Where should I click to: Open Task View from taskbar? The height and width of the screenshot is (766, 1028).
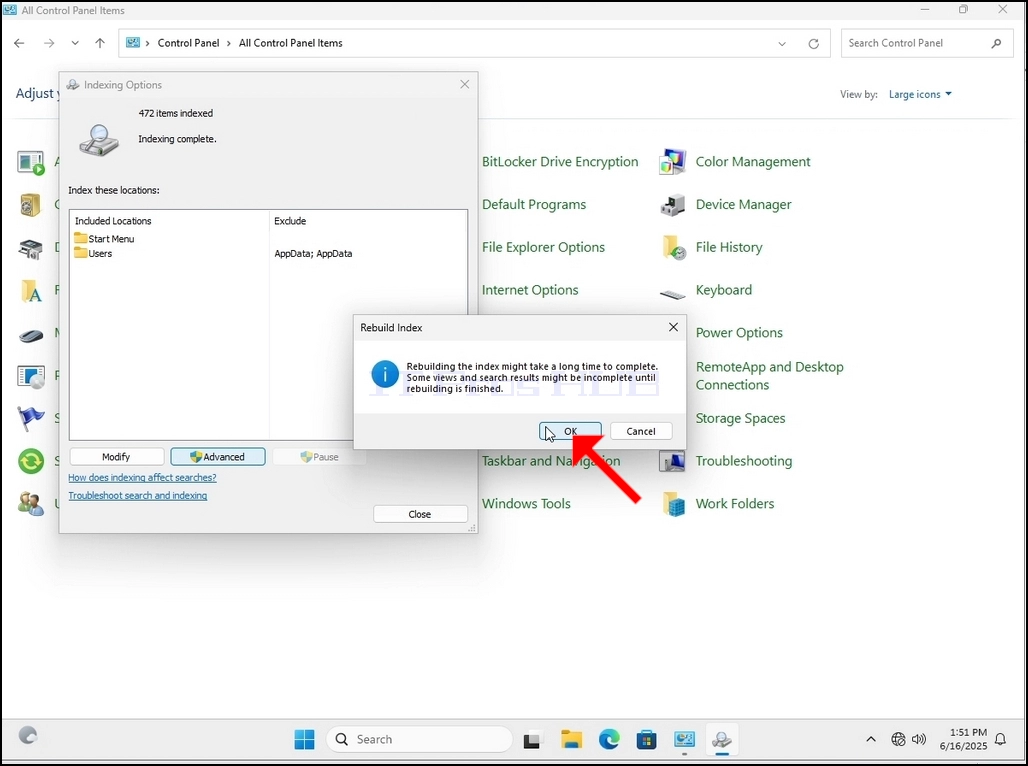pyautogui.click(x=532, y=740)
